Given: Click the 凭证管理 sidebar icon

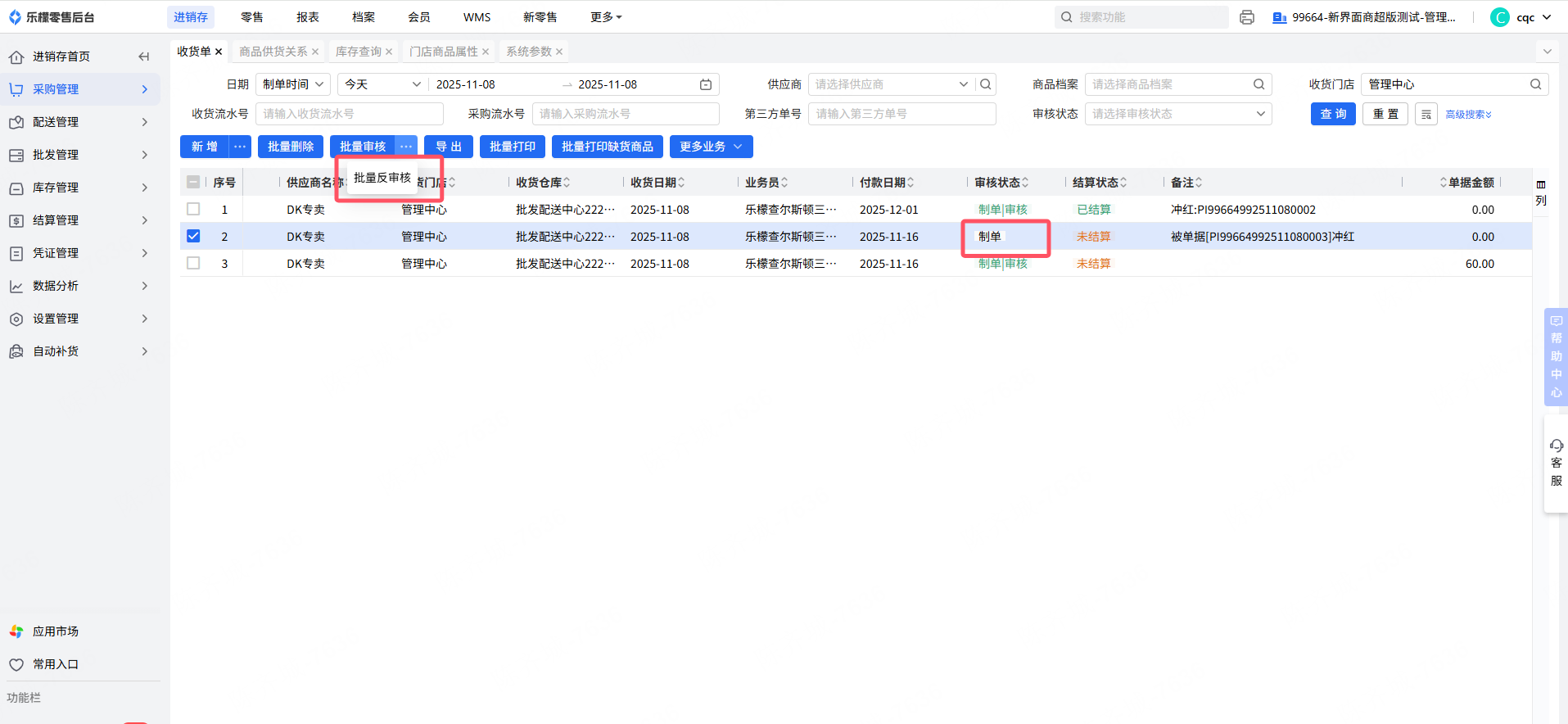Looking at the screenshot, I should 16,253.
